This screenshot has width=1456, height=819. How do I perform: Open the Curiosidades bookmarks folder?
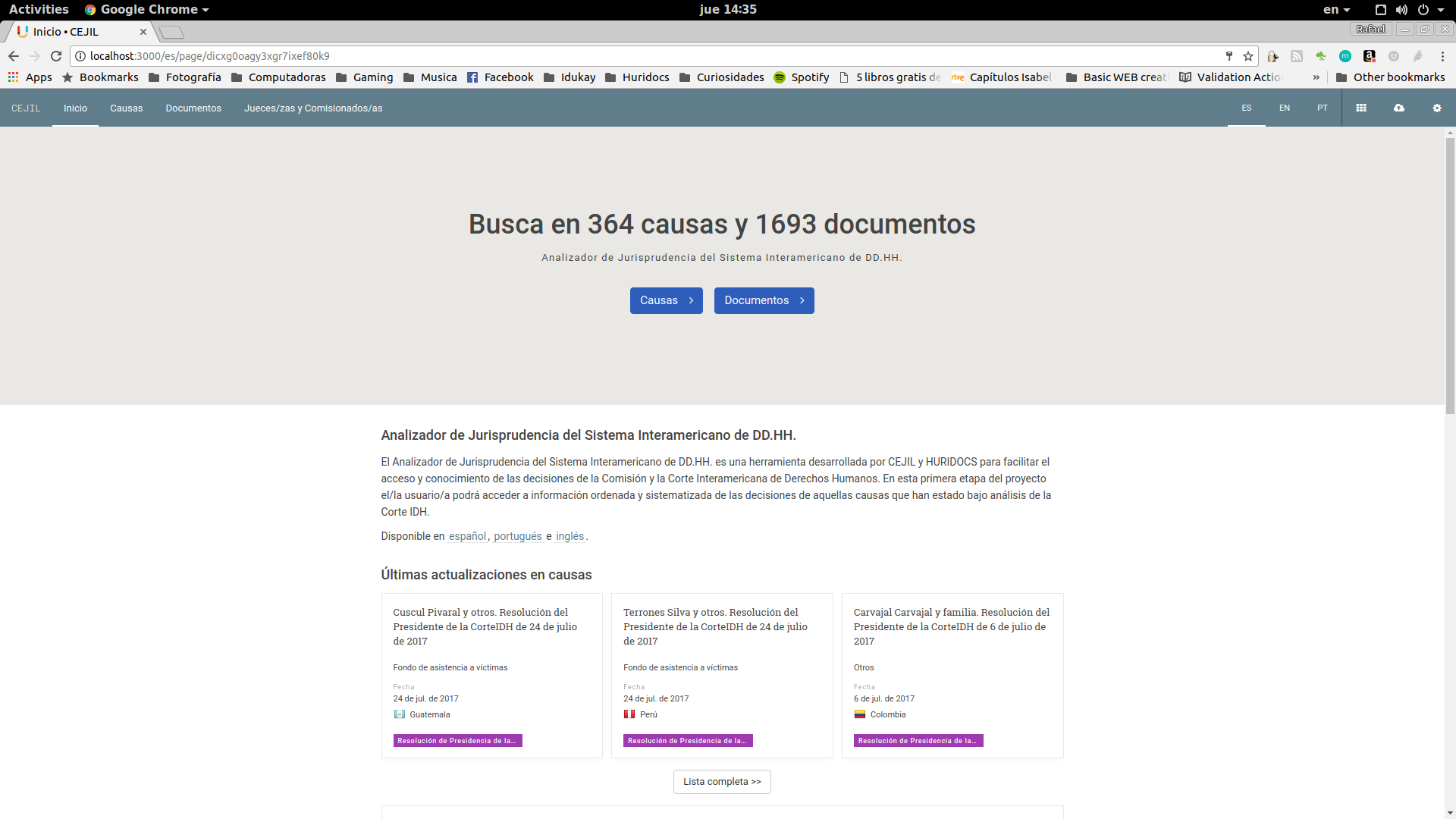tap(722, 77)
